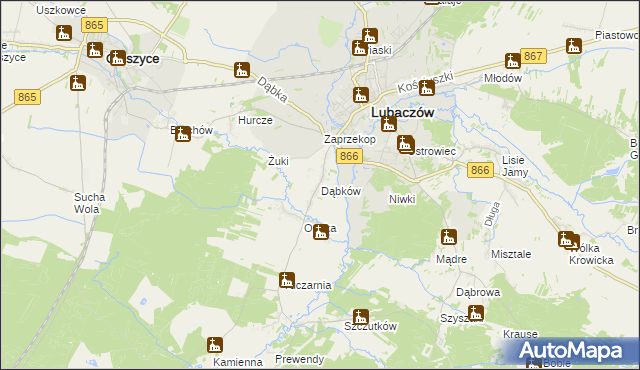Select church icon near Młodów road 867

coord(513,61)
